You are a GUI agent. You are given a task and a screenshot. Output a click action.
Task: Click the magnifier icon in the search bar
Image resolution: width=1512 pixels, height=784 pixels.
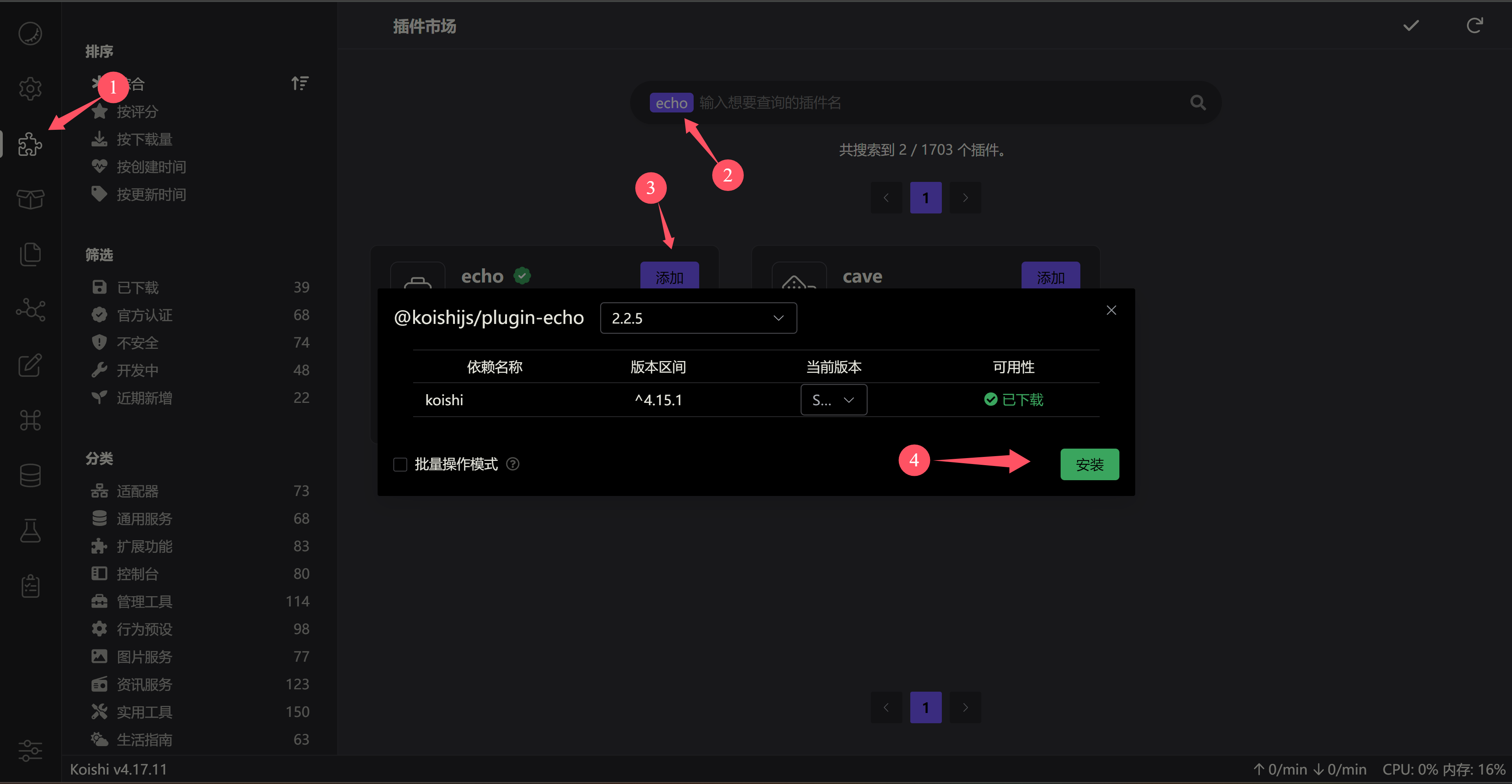pyautogui.click(x=1198, y=103)
